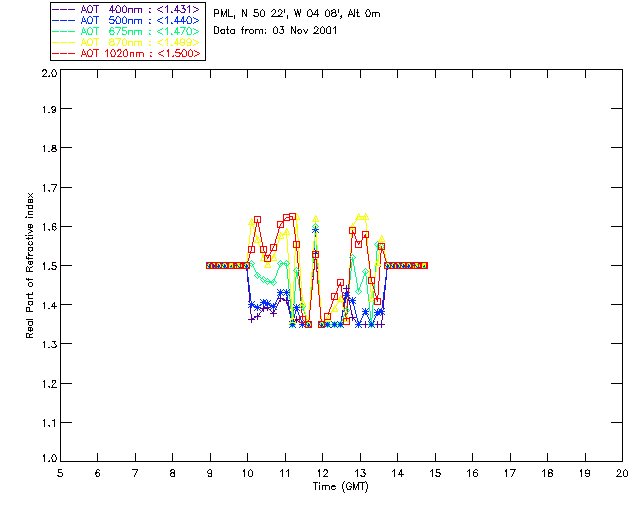Click the x-axis tick label 19
This screenshot has height=512, width=640.
click(x=585, y=473)
